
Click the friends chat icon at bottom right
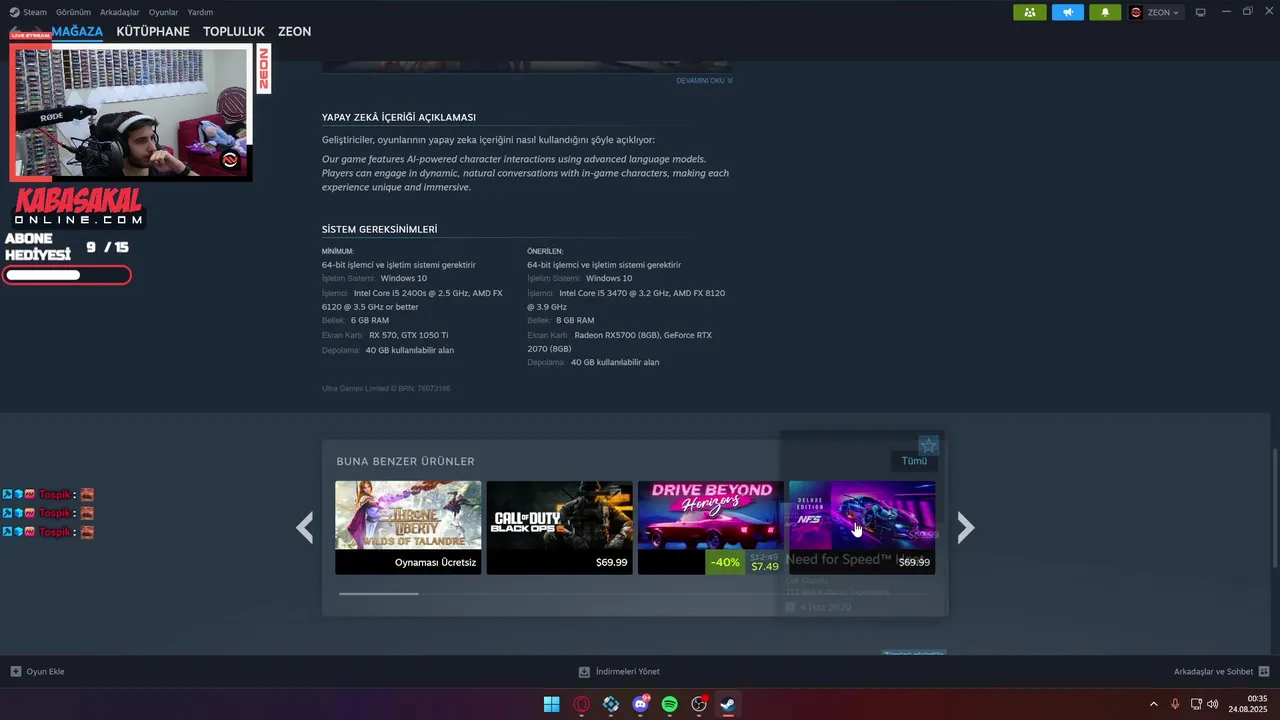click(1264, 671)
